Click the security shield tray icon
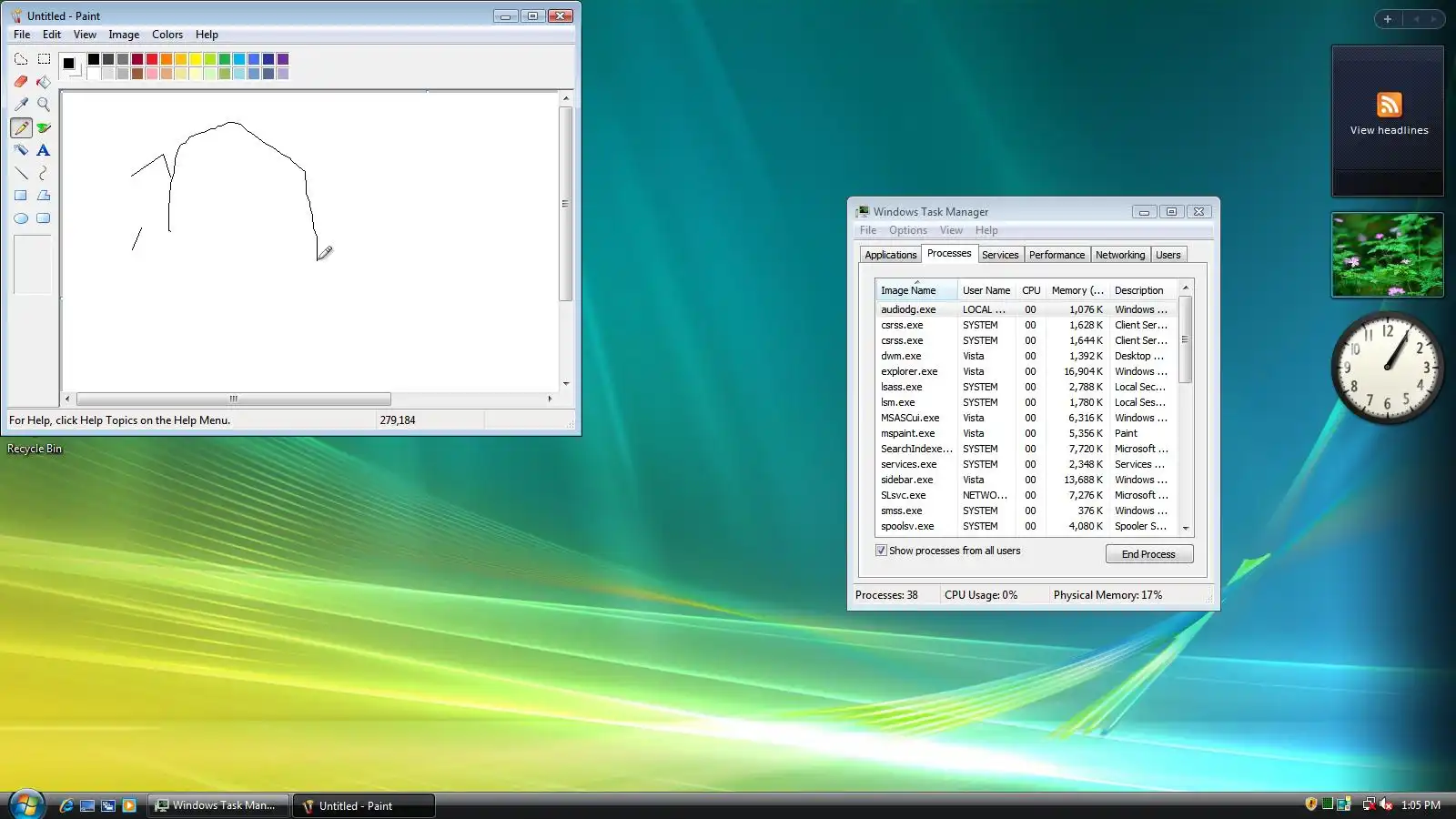Screen dimensions: 1456x819 point(1311,804)
